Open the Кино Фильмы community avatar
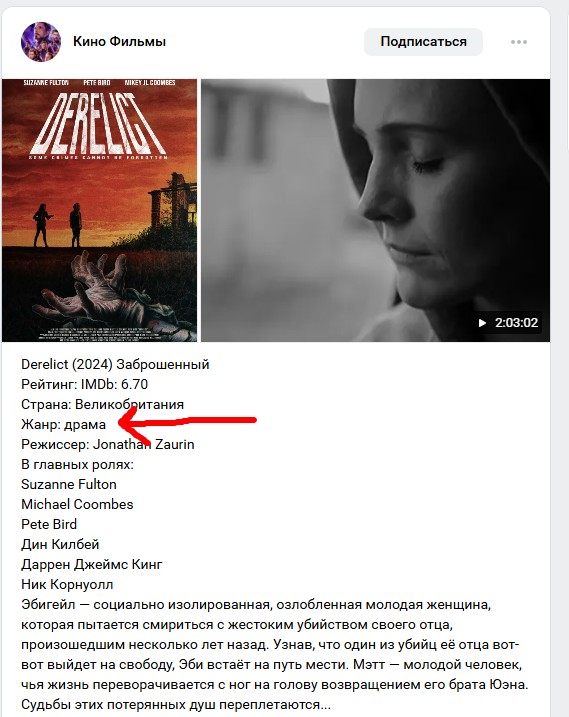 [x=41, y=42]
